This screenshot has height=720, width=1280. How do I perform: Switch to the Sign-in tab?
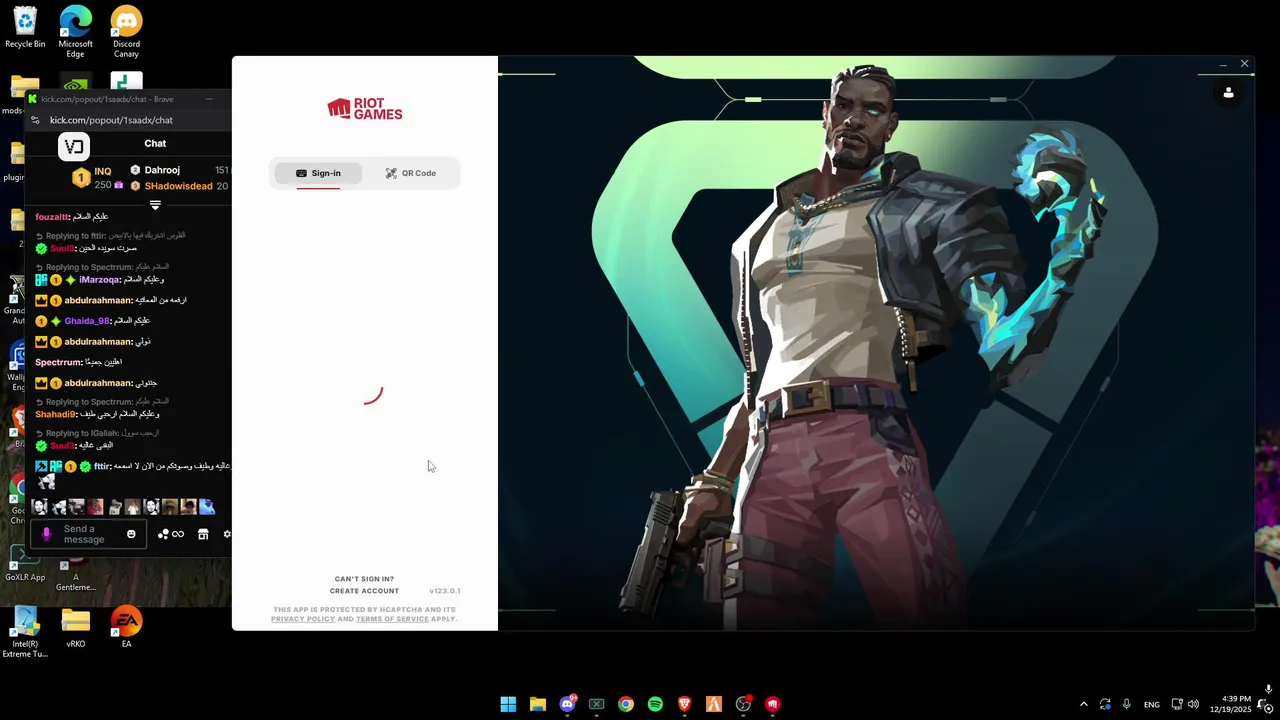318,173
